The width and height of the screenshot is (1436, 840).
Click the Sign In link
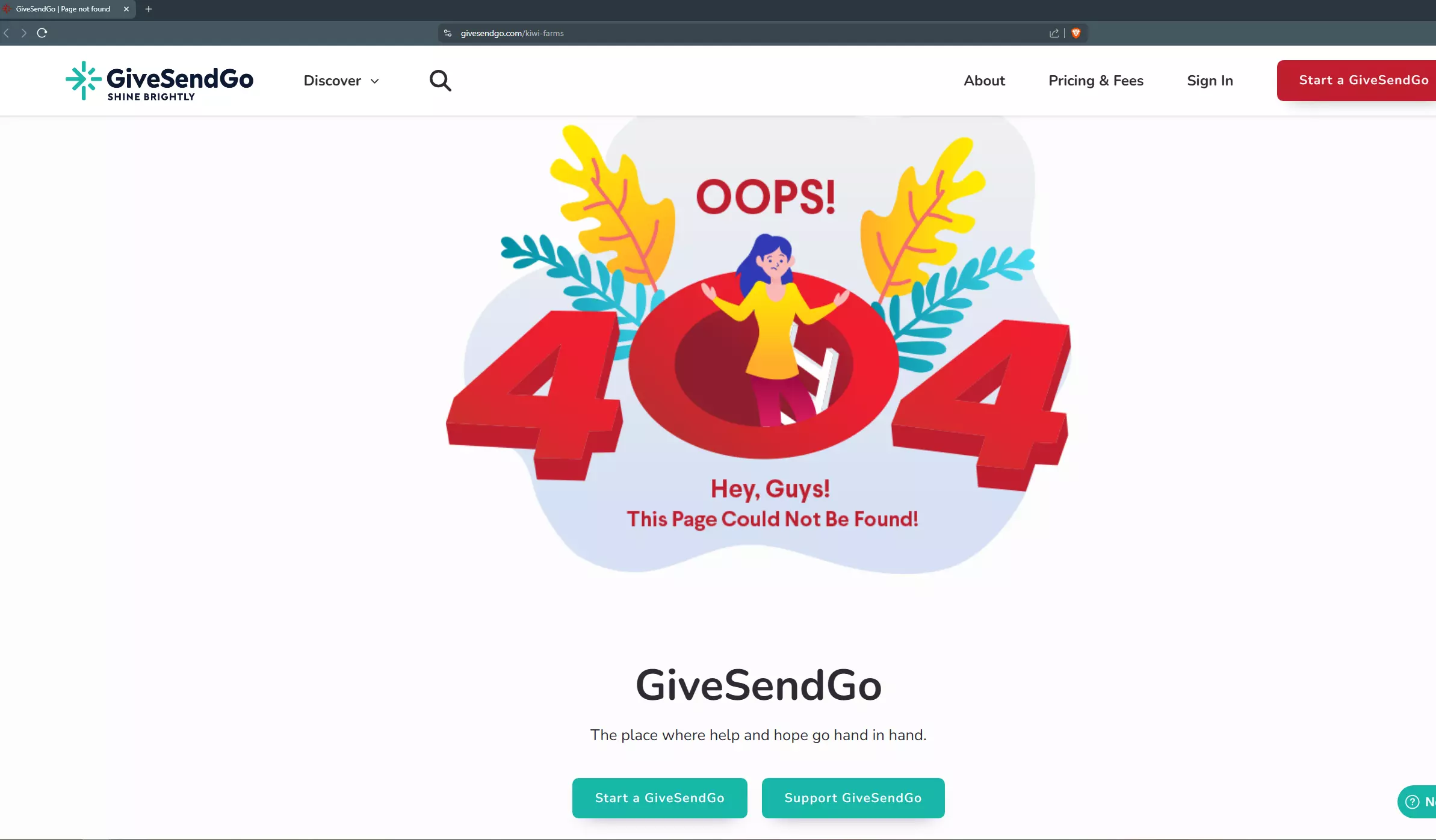coord(1210,81)
